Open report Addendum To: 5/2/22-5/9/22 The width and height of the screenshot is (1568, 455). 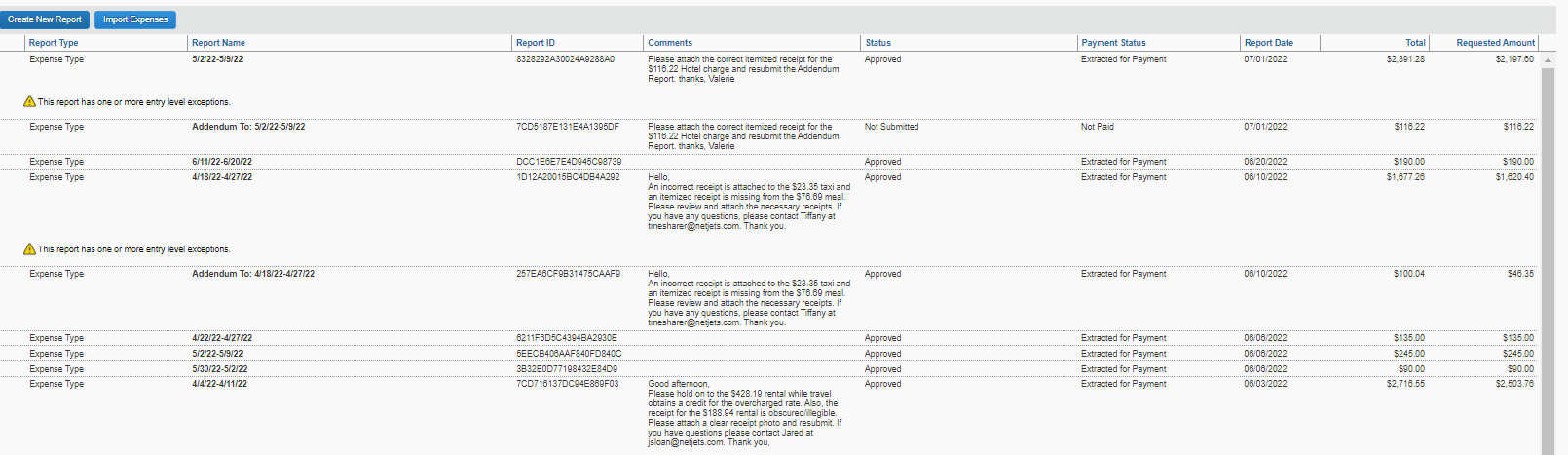tap(248, 127)
